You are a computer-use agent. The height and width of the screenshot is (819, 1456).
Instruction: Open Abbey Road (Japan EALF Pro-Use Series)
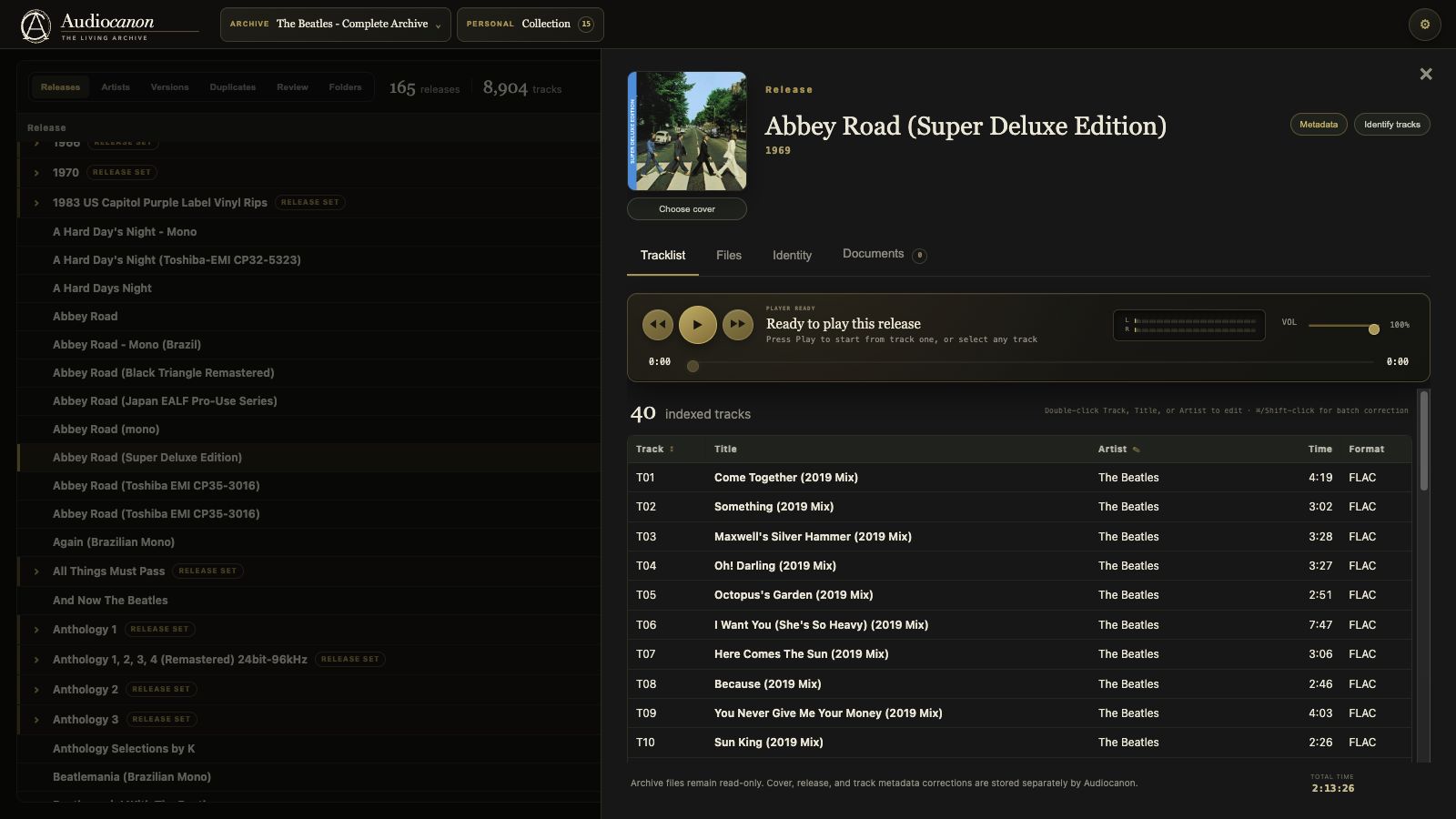309,401
